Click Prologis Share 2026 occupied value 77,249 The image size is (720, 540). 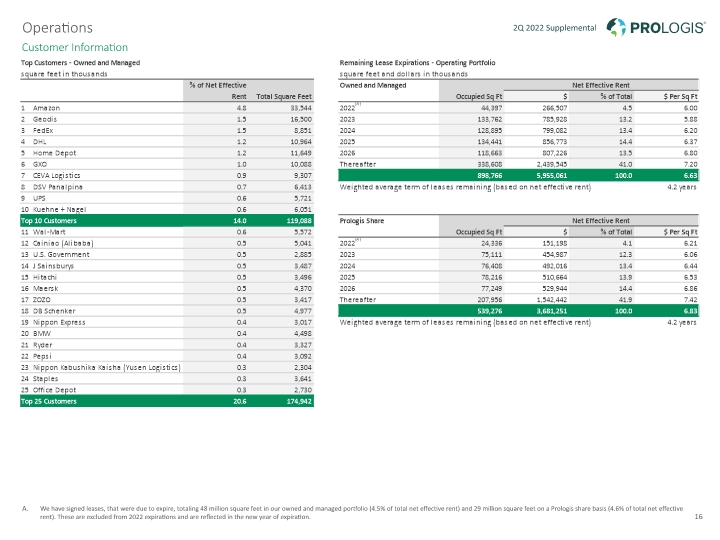[x=491, y=288]
